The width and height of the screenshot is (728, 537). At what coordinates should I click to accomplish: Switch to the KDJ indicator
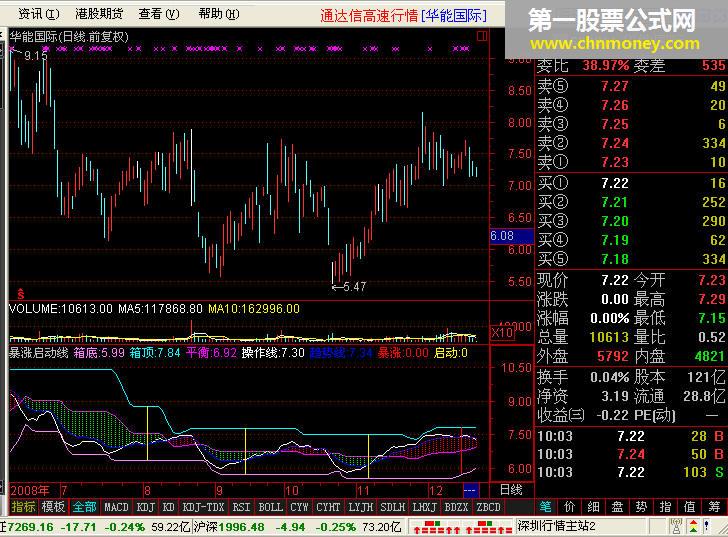145,507
